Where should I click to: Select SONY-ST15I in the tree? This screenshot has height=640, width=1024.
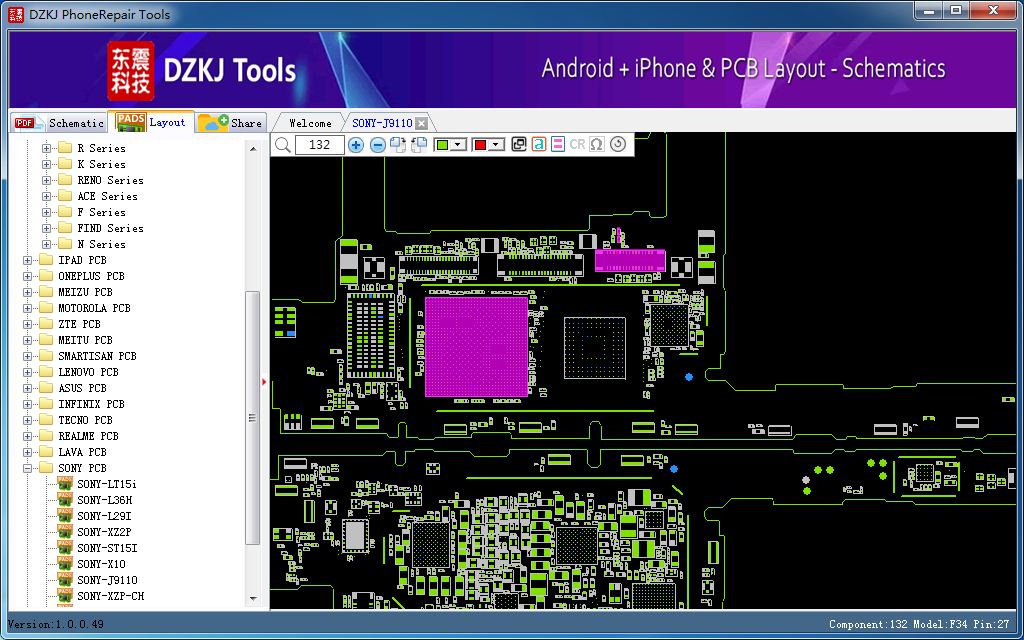[107, 548]
